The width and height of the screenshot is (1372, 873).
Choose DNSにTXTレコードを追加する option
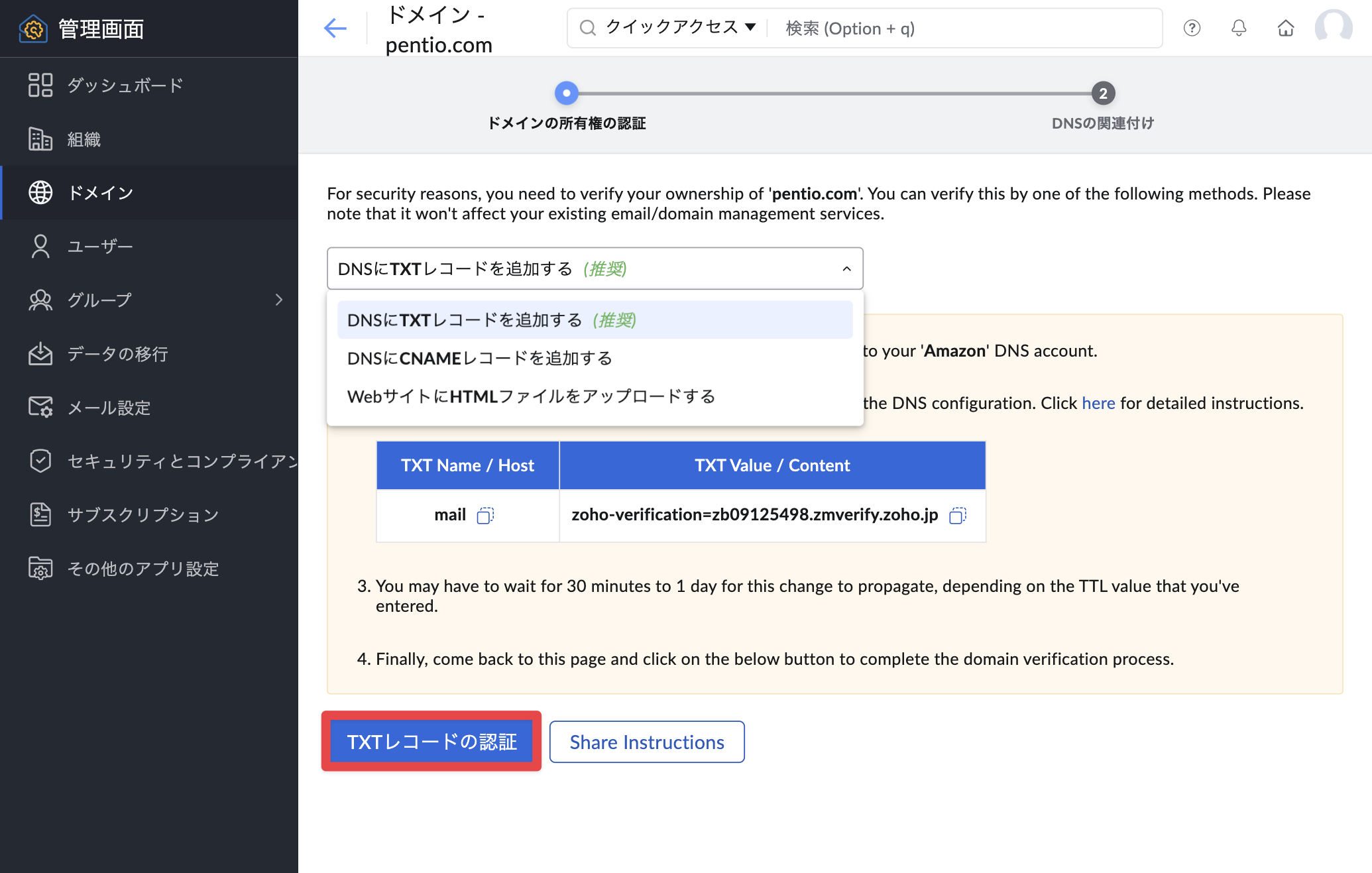595,320
